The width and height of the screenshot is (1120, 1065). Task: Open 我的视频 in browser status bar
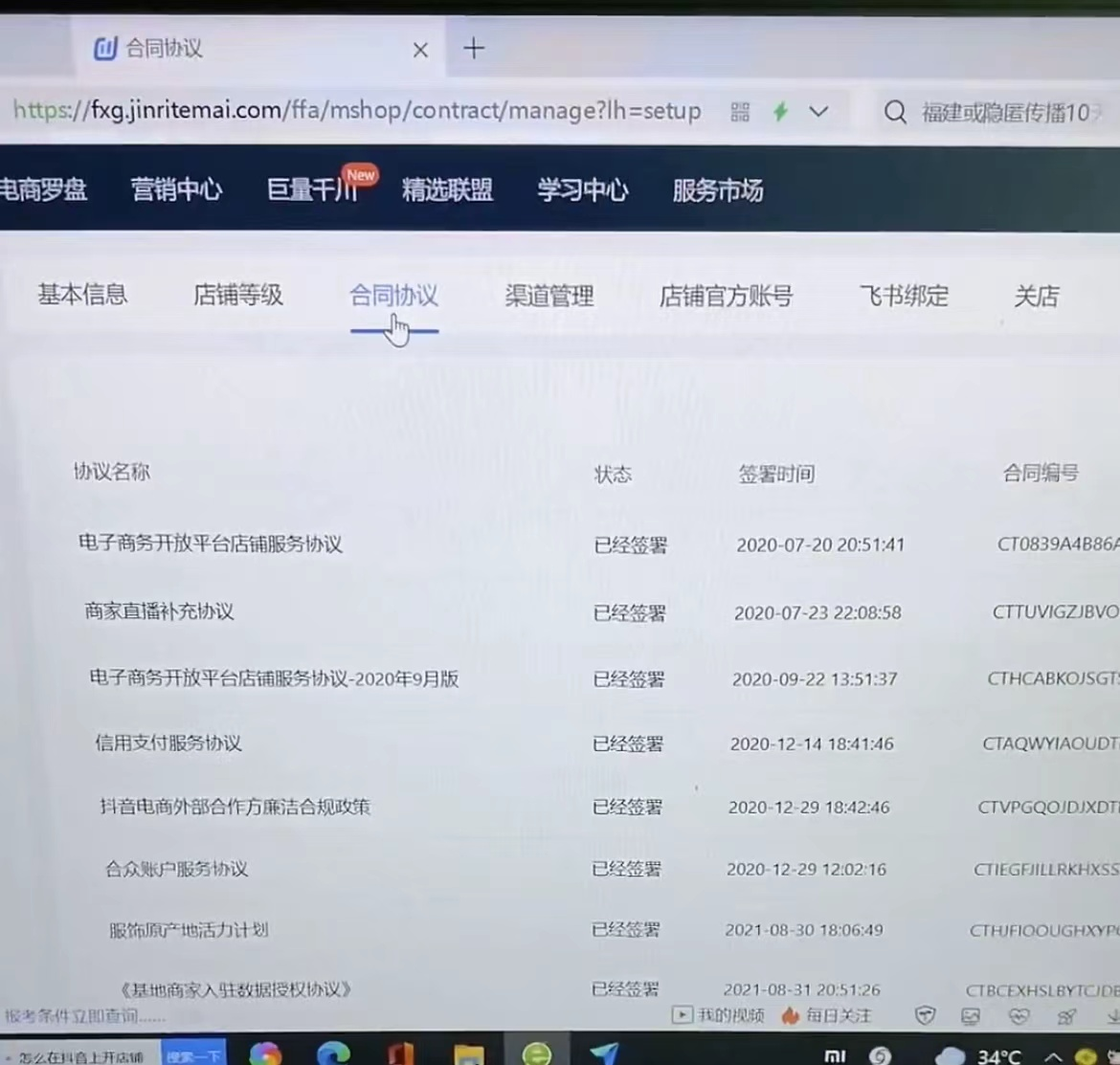point(718,1015)
